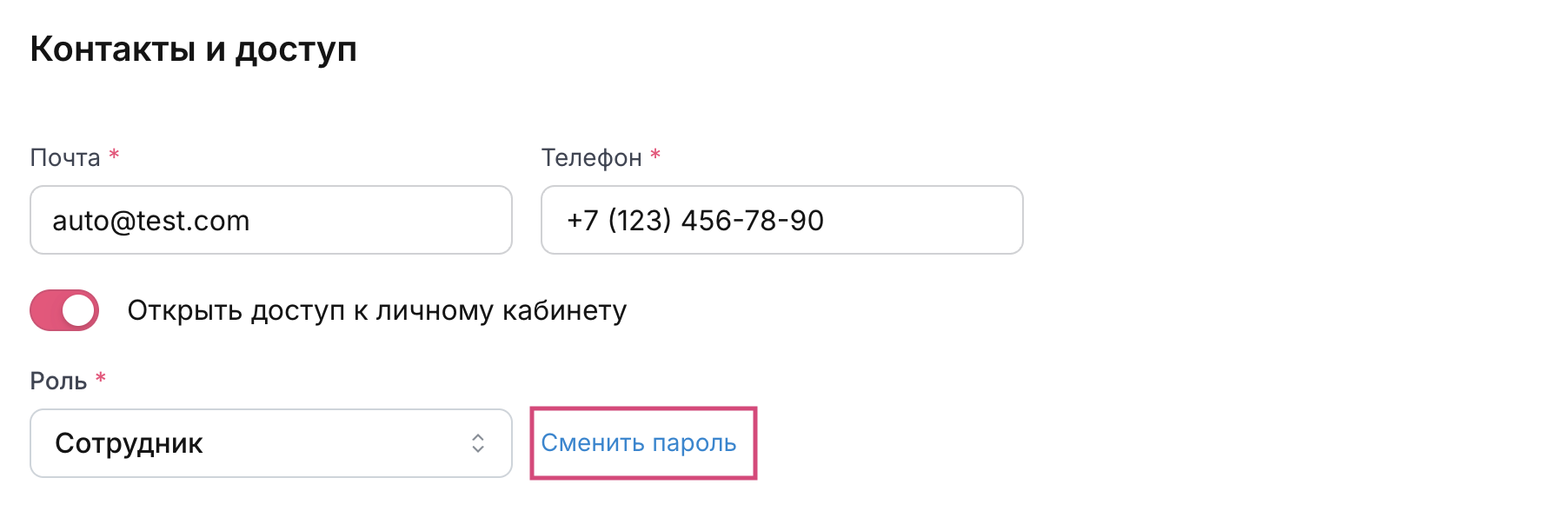Click the "Телефон" field label
This screenshot has height=511, width=1568.
(x=591, y=157)
